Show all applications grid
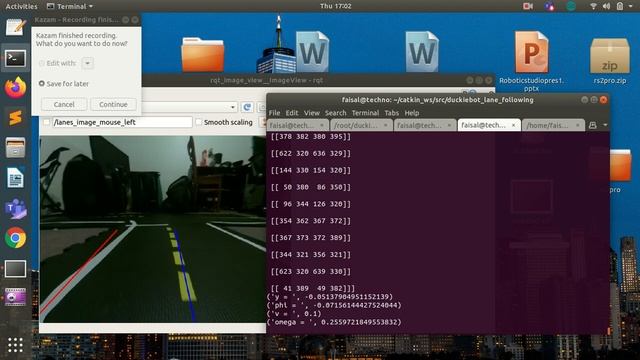 pos(15,345)
